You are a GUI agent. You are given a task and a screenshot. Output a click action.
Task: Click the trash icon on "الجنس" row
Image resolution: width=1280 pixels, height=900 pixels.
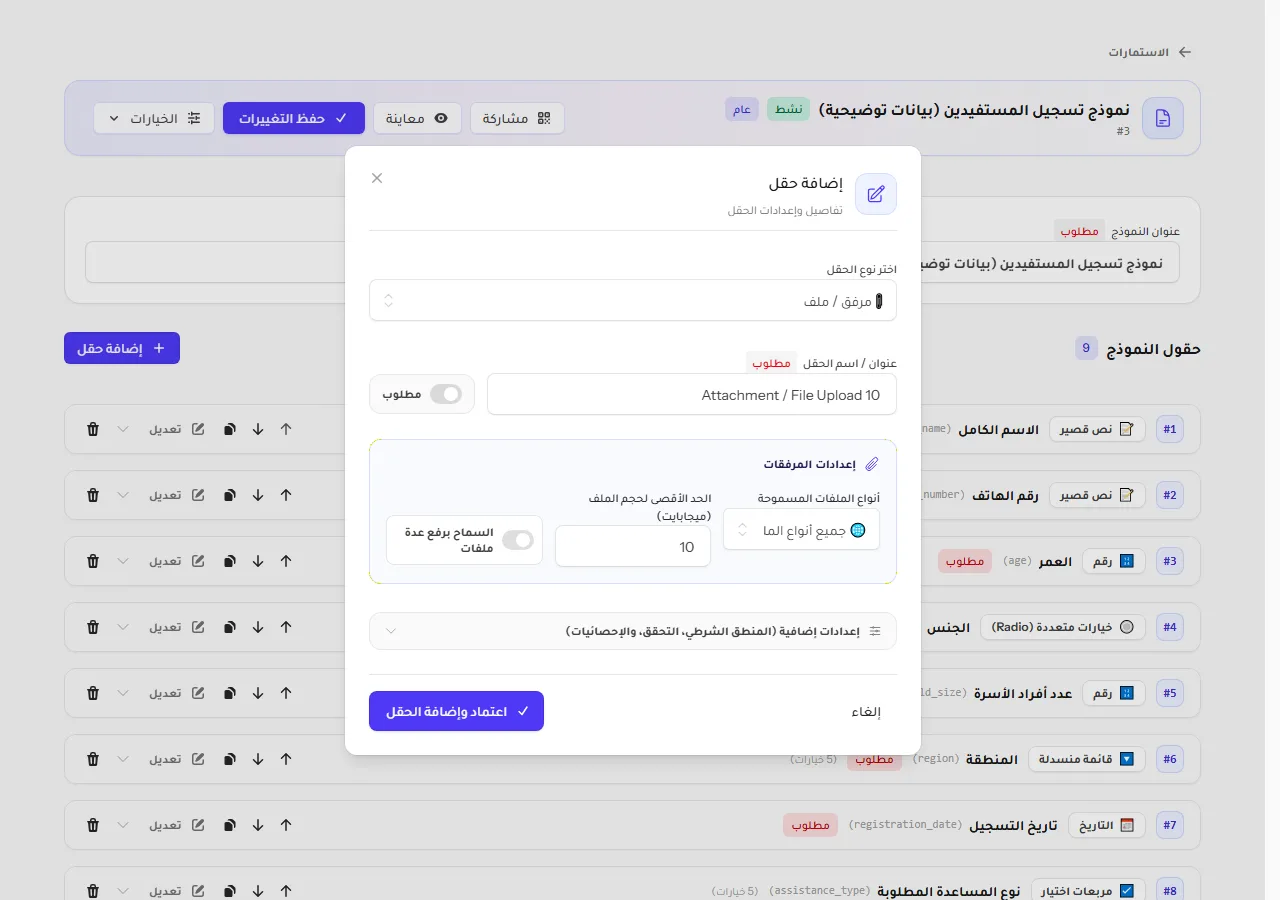93,627
